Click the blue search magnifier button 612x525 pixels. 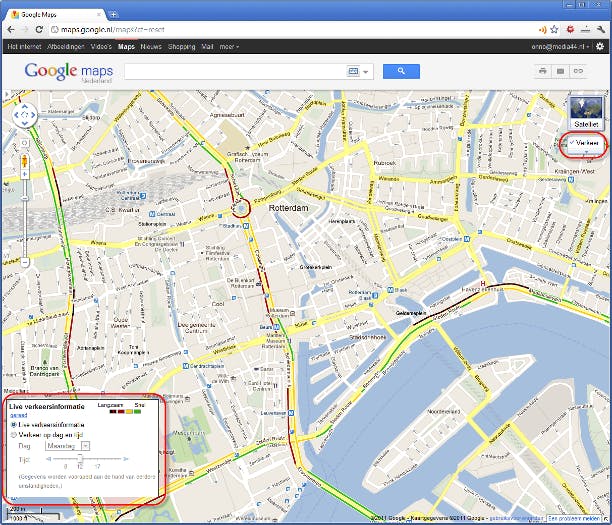click(x=401, y=71)
